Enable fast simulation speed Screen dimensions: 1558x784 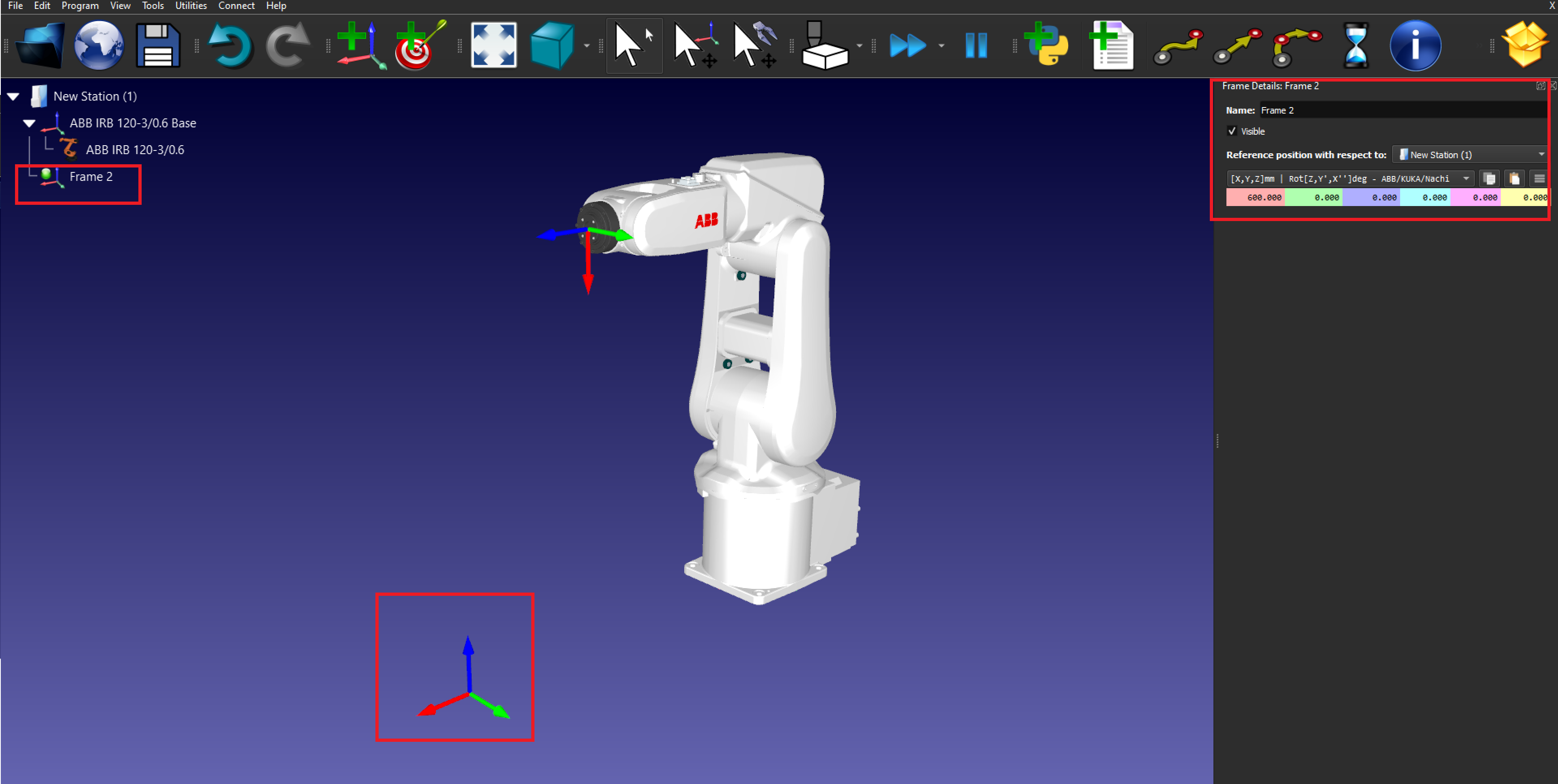(908, 45)
